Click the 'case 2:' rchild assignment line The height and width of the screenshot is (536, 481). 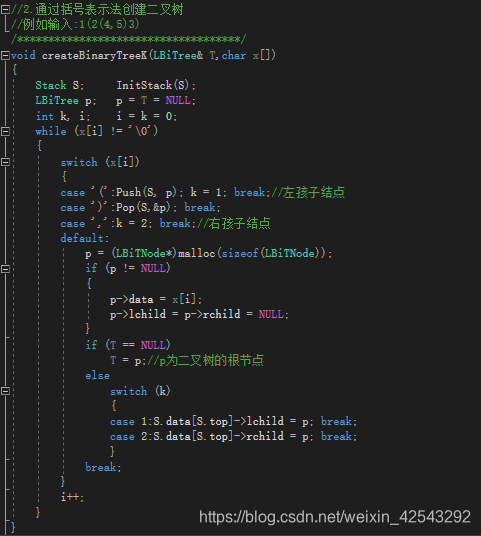point(233,437)
